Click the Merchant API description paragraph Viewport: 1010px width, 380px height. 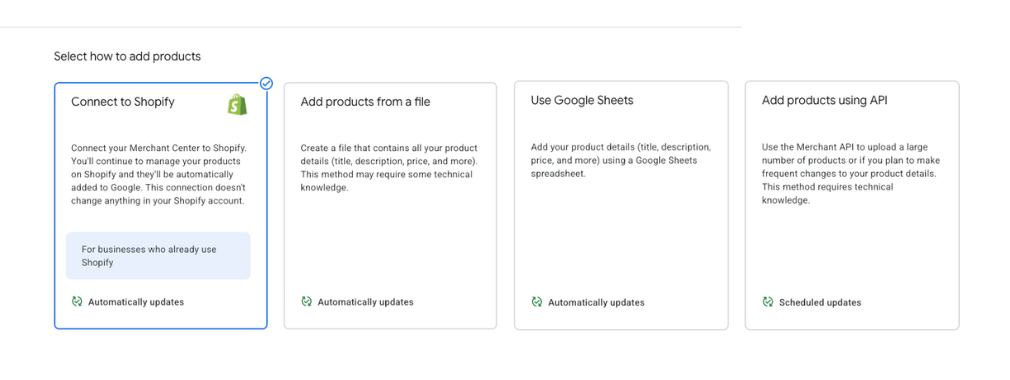850,174
